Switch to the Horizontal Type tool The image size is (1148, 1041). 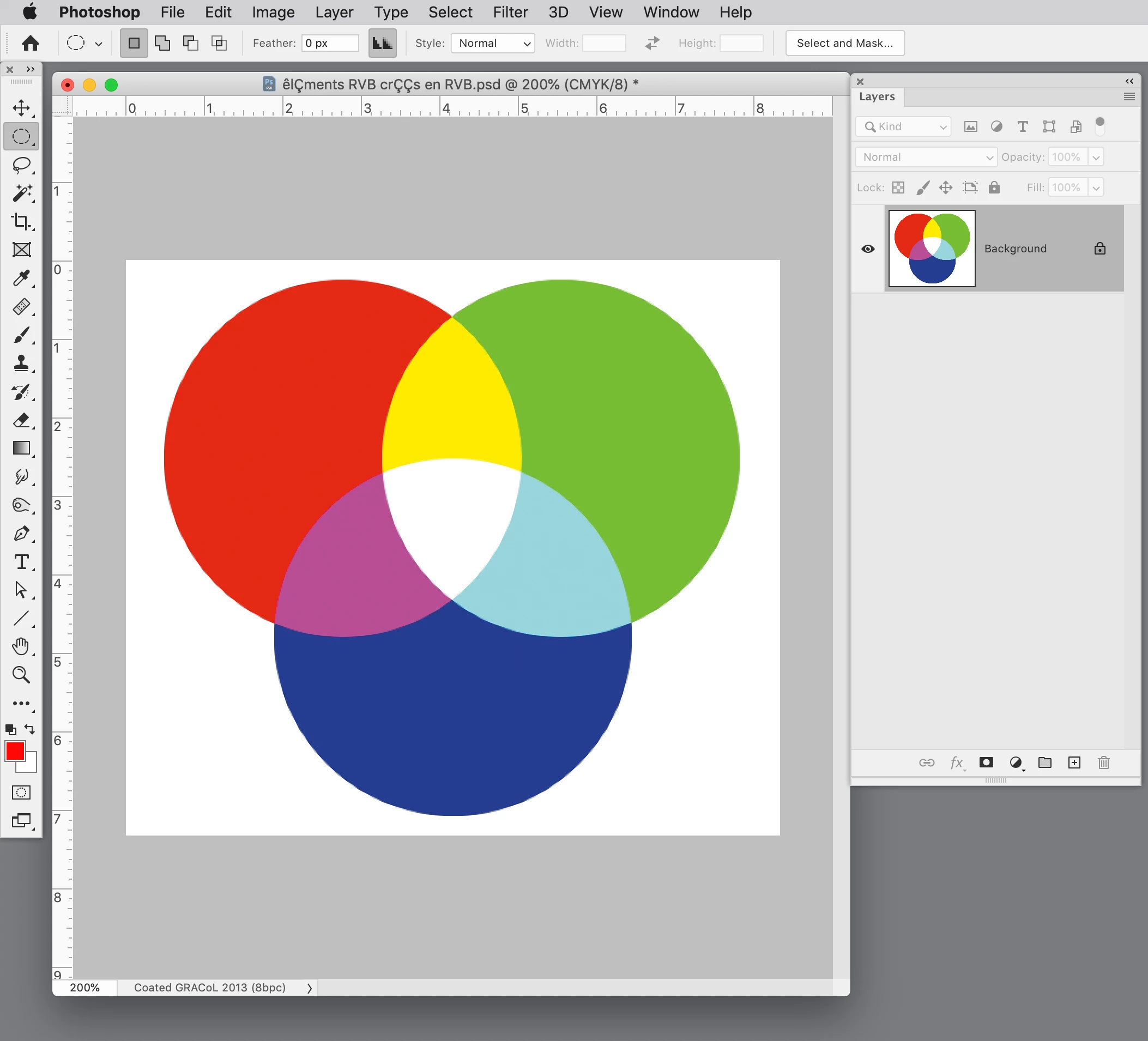[x=21, y=562]
